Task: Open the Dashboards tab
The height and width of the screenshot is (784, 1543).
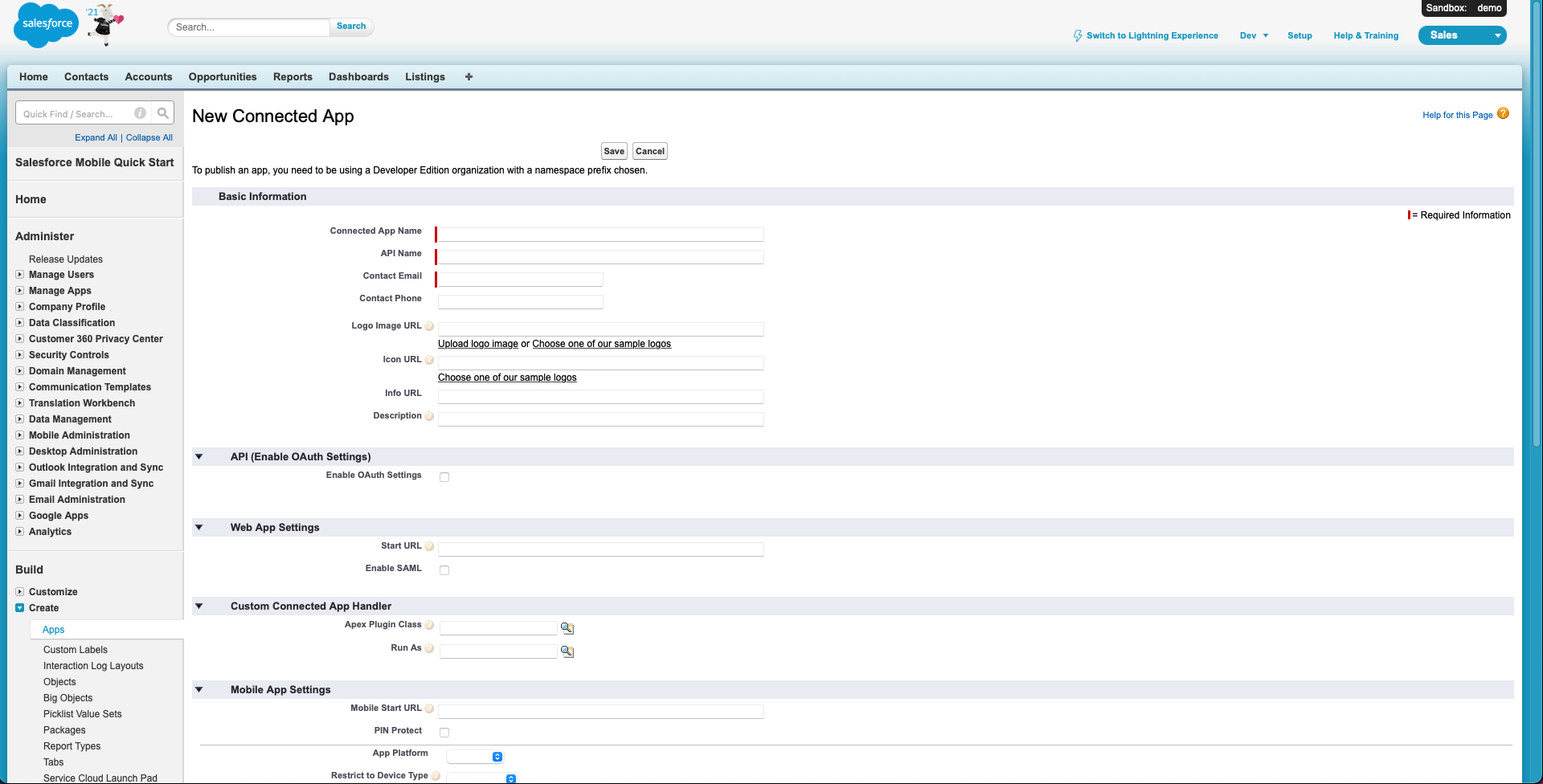Action: [358, 77]
